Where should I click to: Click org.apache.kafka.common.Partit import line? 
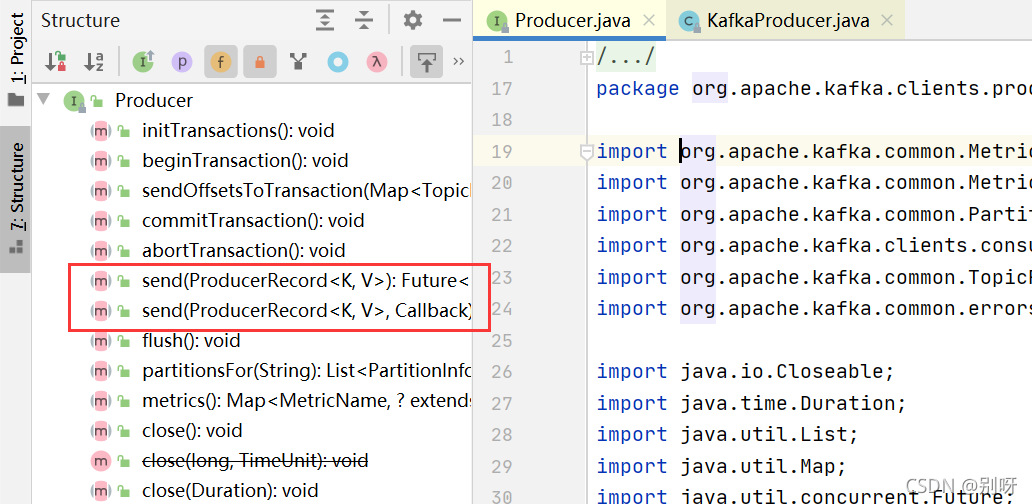pyautogui.click(x=814, y=214)
